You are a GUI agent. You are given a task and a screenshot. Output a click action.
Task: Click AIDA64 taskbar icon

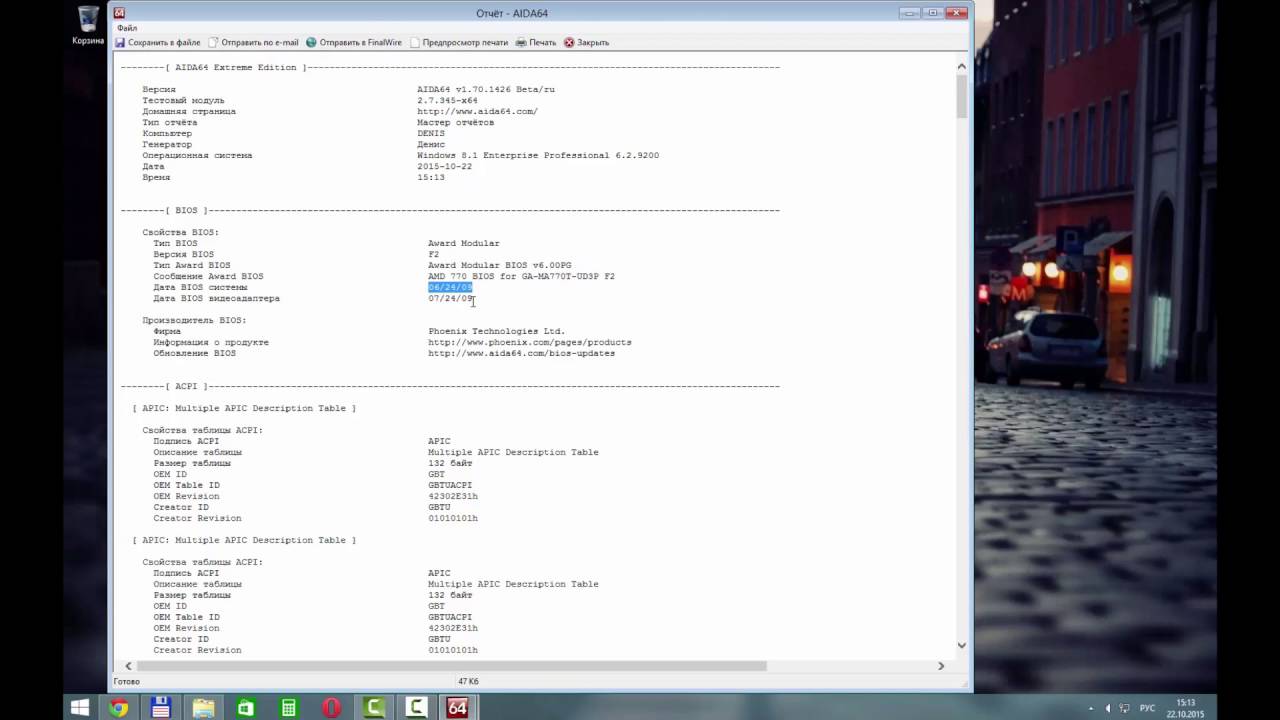click(x=458, y=708)
